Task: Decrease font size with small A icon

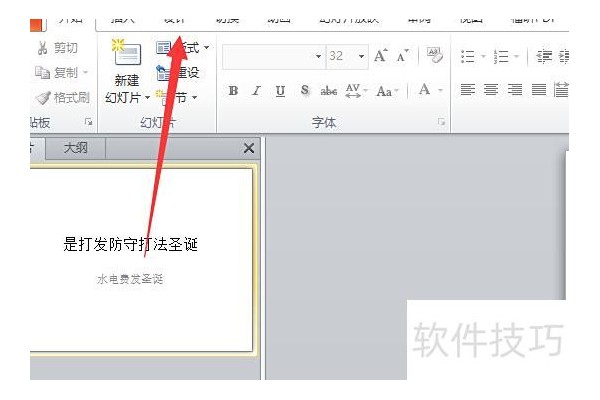Action: 402,56
